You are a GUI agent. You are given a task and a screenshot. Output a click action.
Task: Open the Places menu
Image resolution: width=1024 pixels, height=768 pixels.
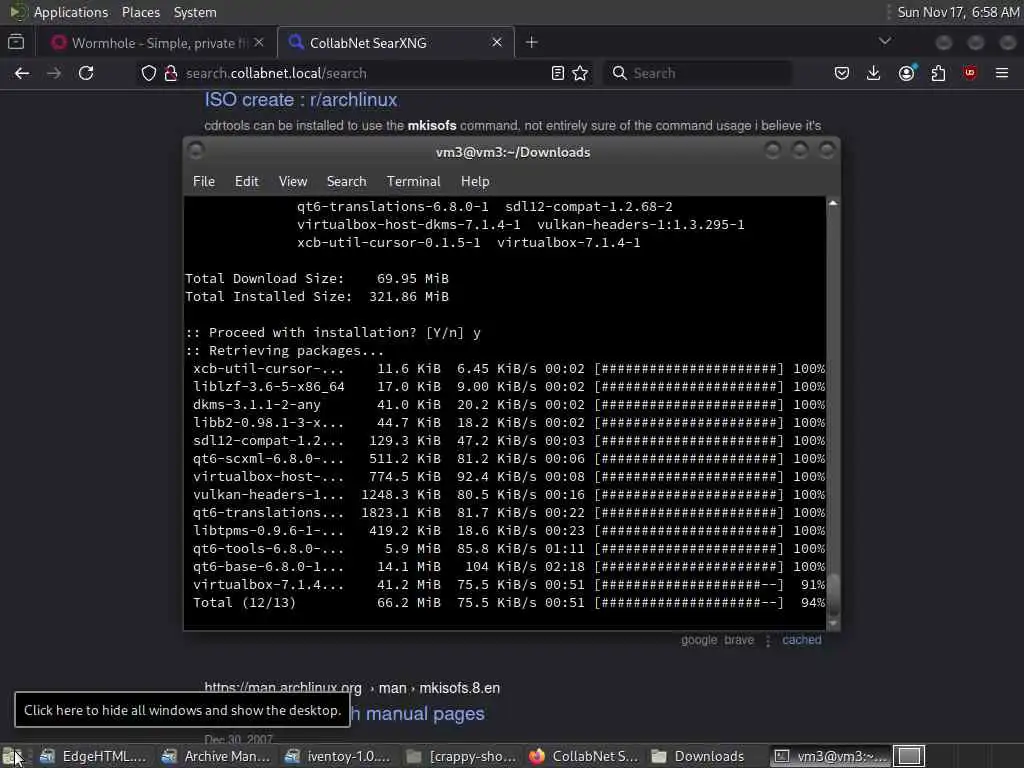(x=140, y=12)
